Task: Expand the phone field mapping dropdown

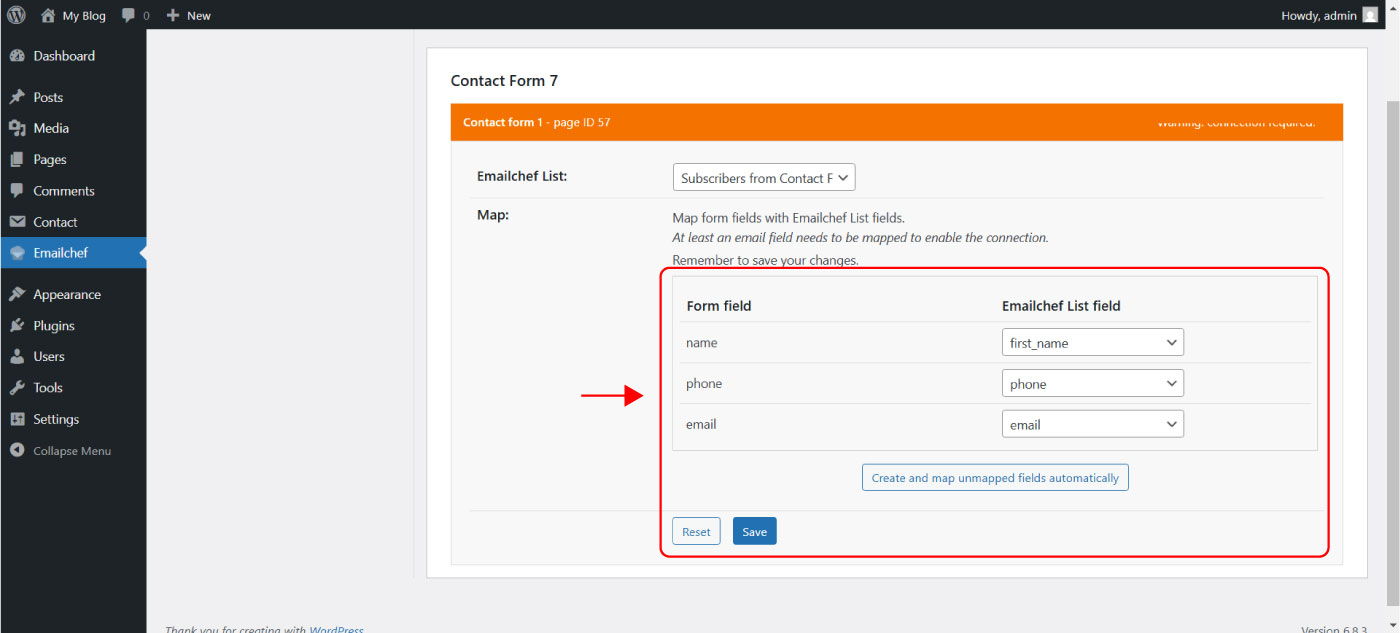Action: pyautogui.click(x=1092, y=384)
